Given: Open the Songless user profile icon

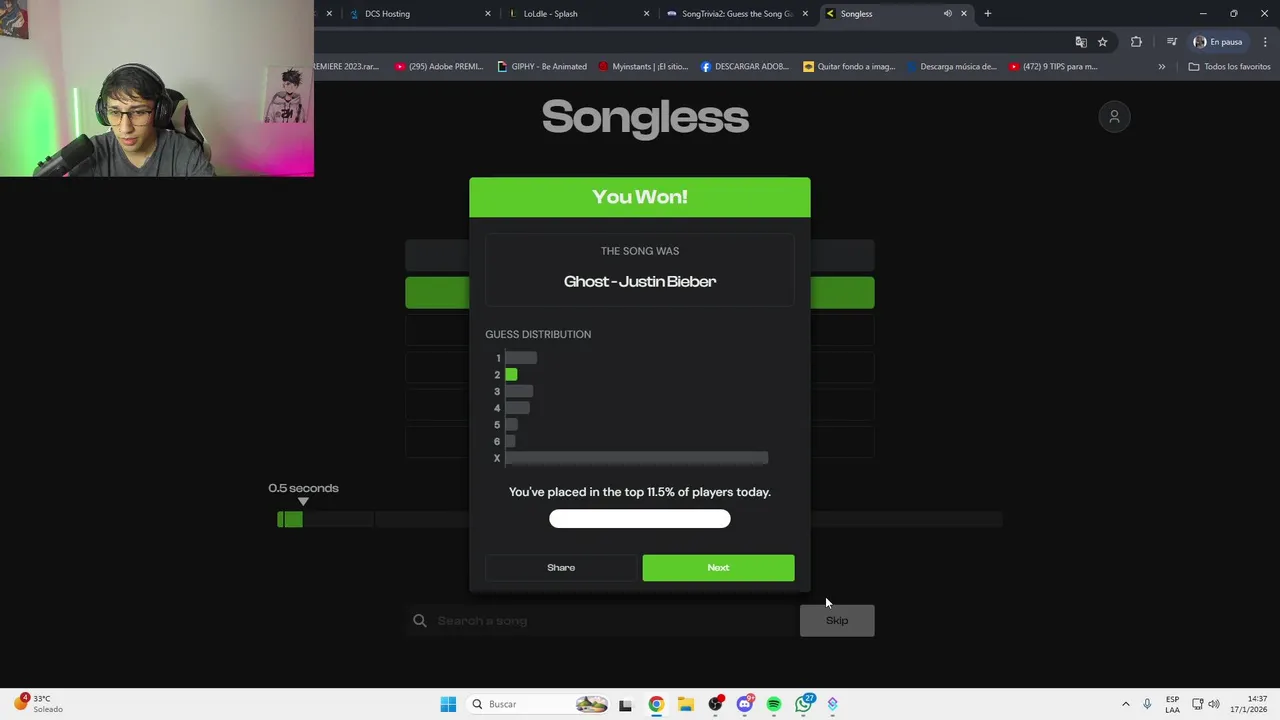Looking at the screenshot, I should tap(1114, 117).
